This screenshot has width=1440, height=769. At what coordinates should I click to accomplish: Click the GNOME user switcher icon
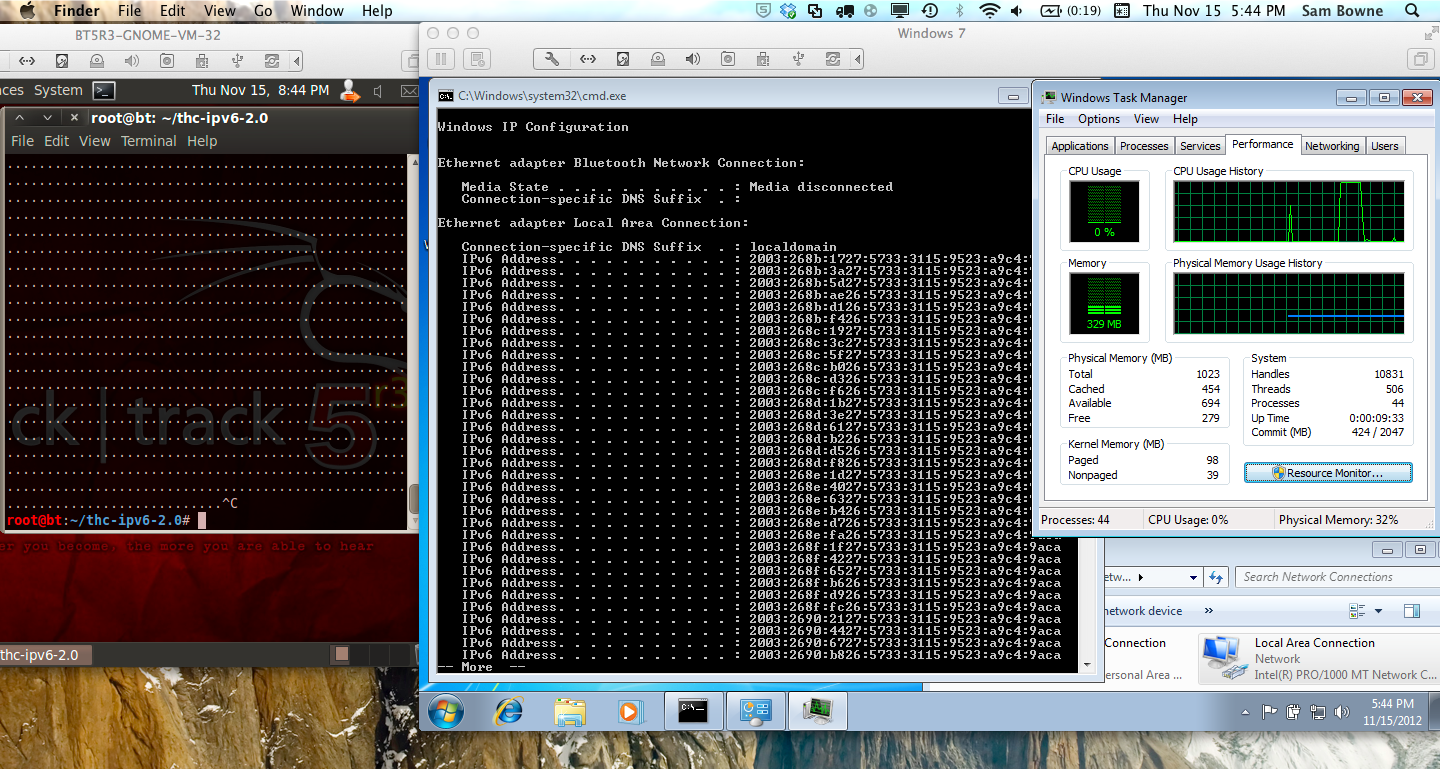point(350,91)
